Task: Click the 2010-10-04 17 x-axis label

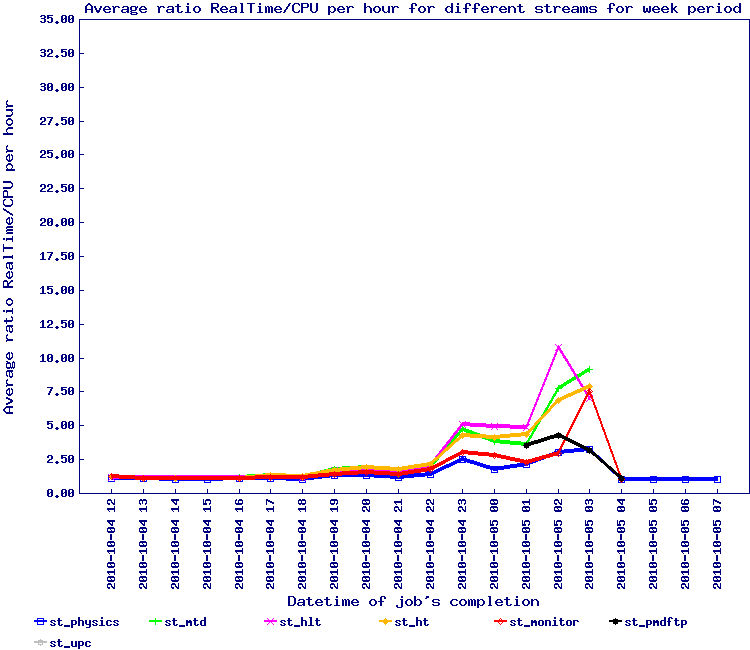Action: click(271, 544)
